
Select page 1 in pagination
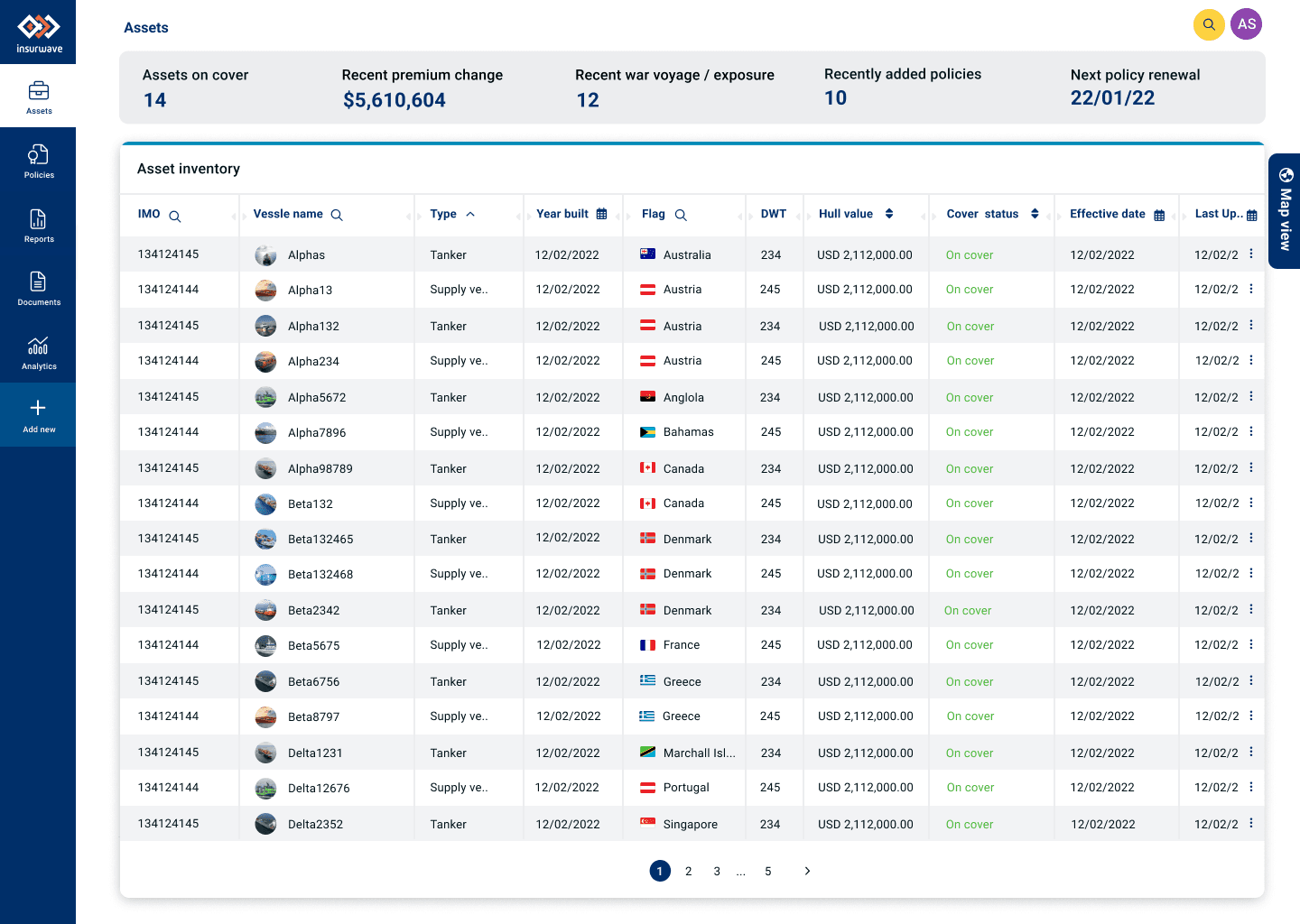(x=660, y=871)
